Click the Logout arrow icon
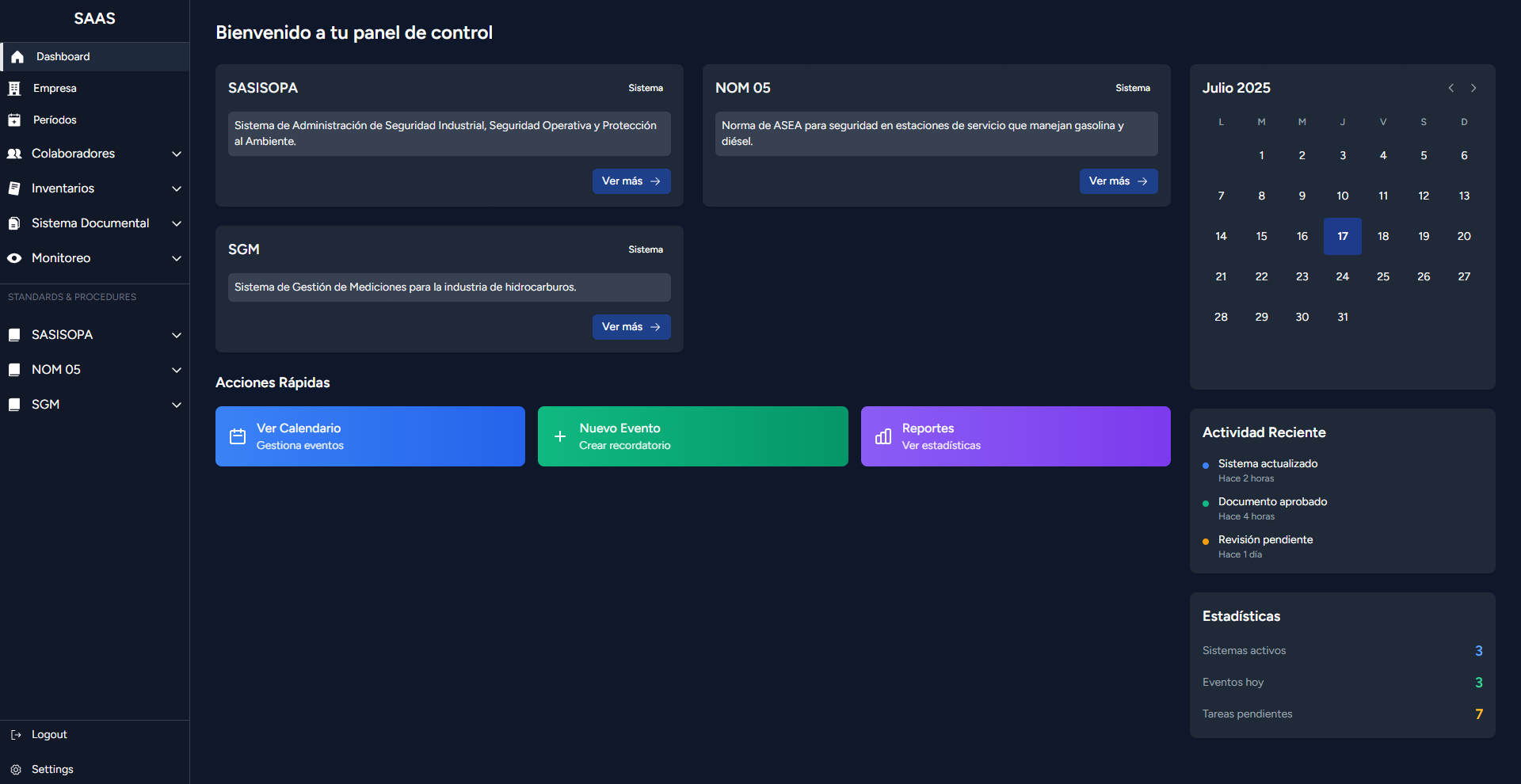 coord(16,735)
